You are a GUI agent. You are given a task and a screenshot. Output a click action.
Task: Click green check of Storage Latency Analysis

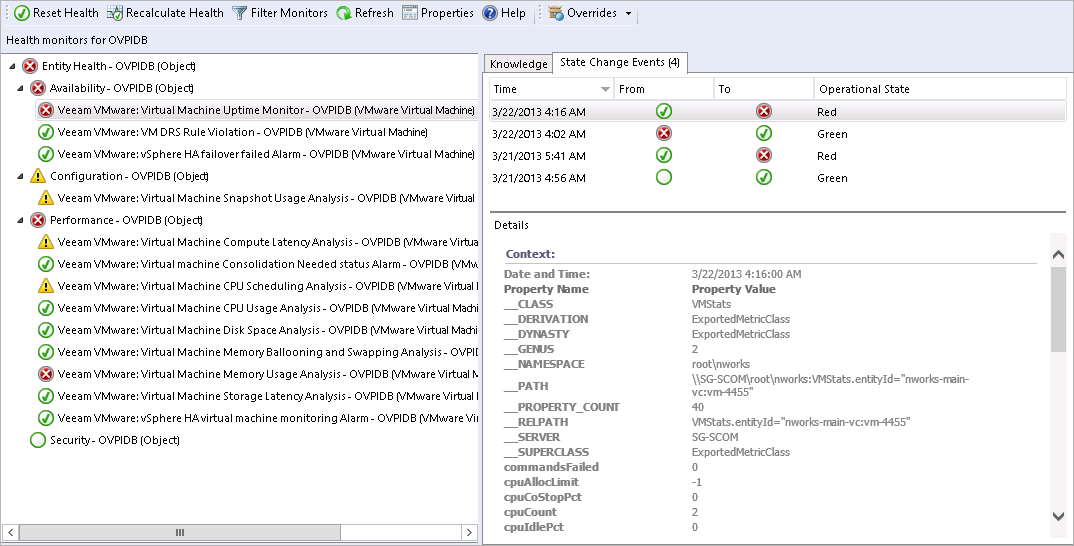click(46, 396)
